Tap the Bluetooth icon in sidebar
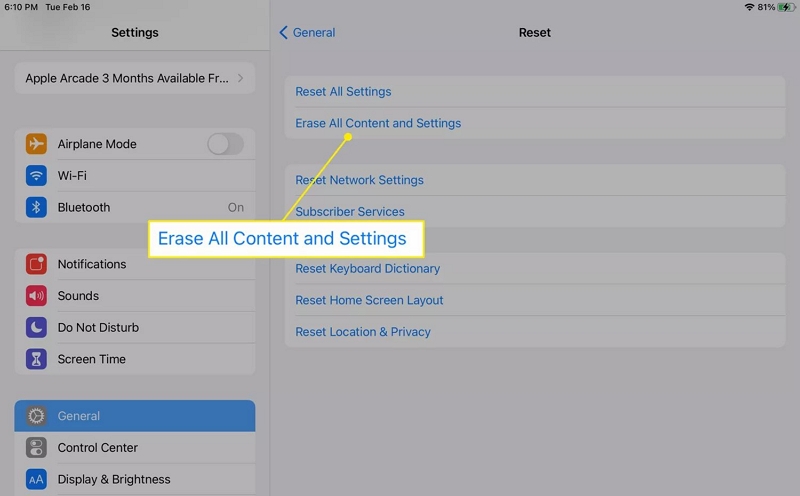This screenshot has height=496, width=800. click(36, 207)
